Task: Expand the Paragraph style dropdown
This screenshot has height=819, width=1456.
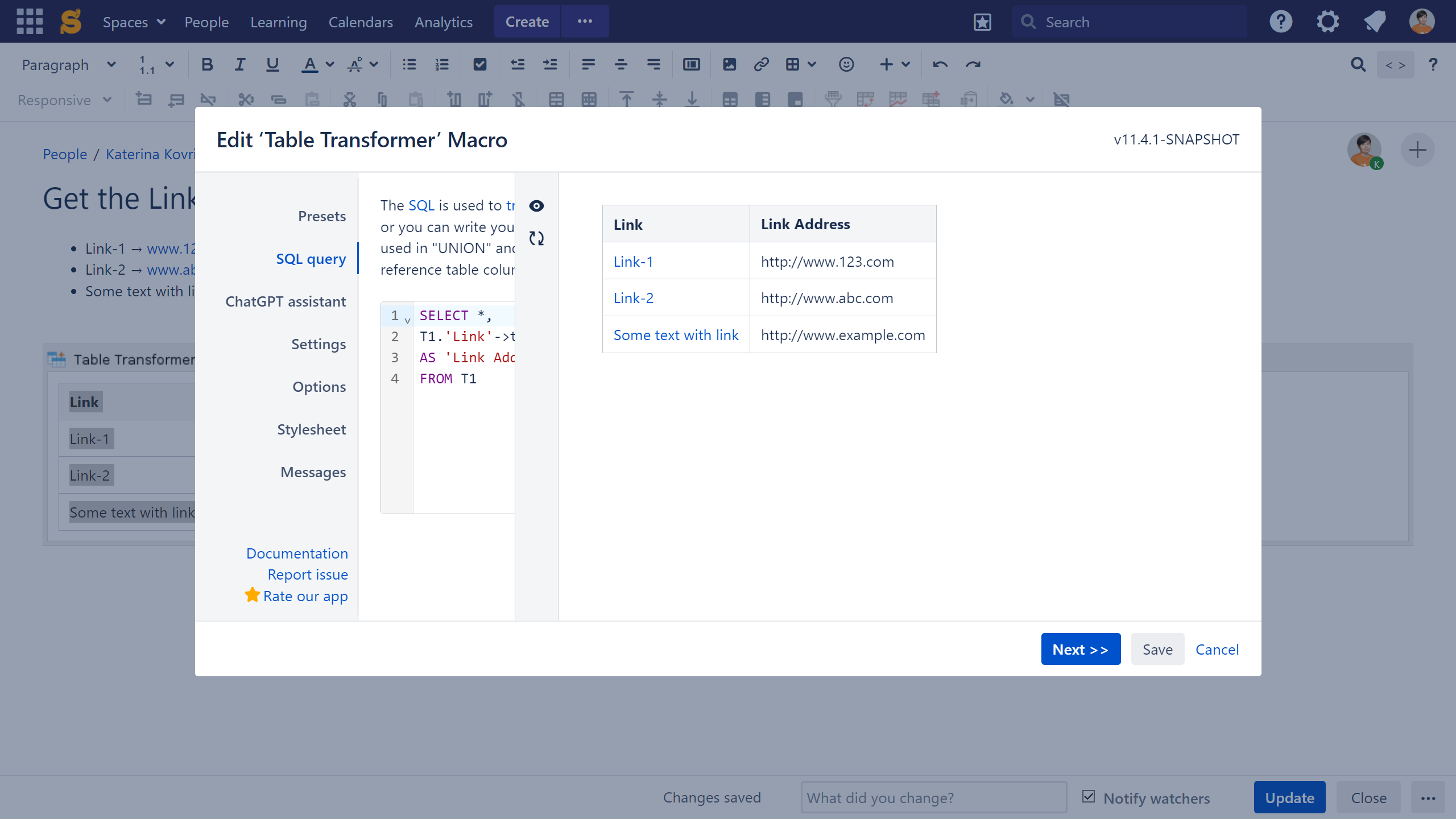Action: (x=68, y=65)
